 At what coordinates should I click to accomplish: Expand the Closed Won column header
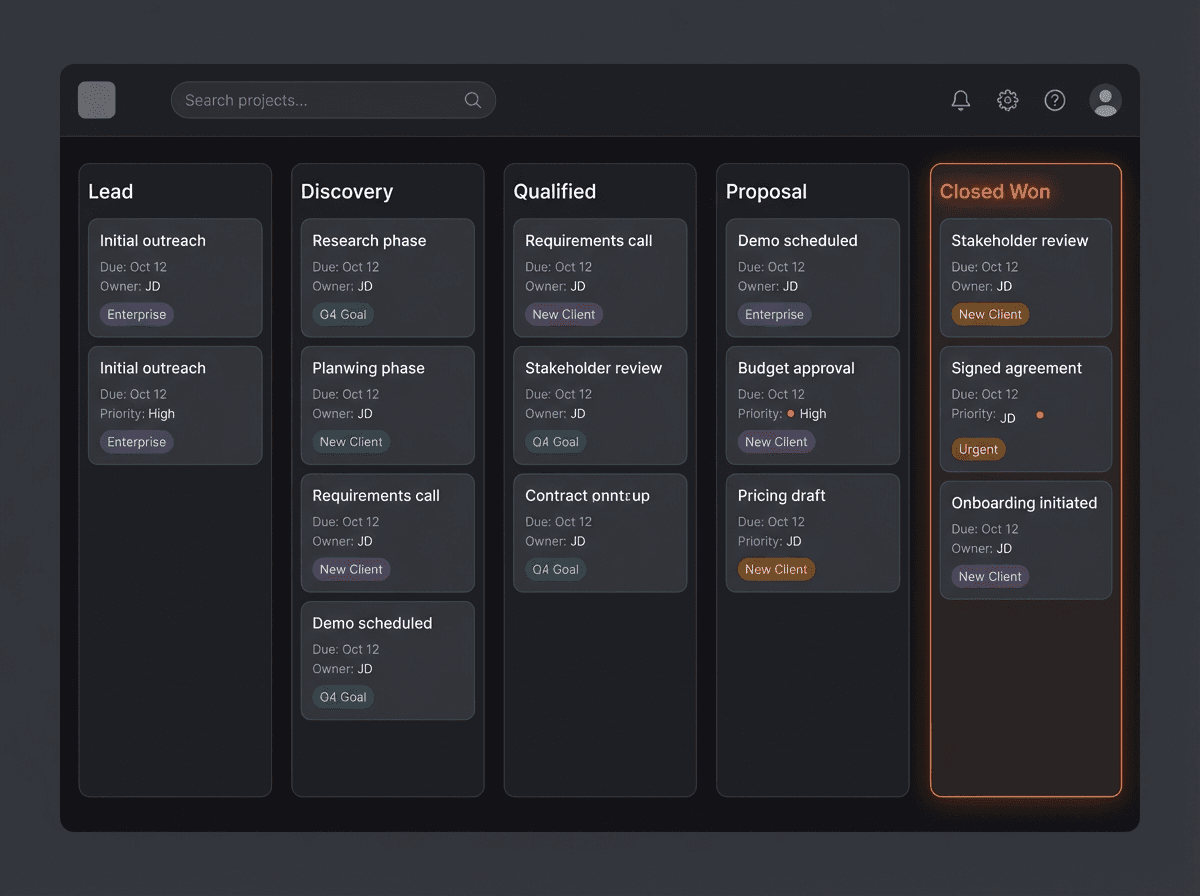coord(994,191)
